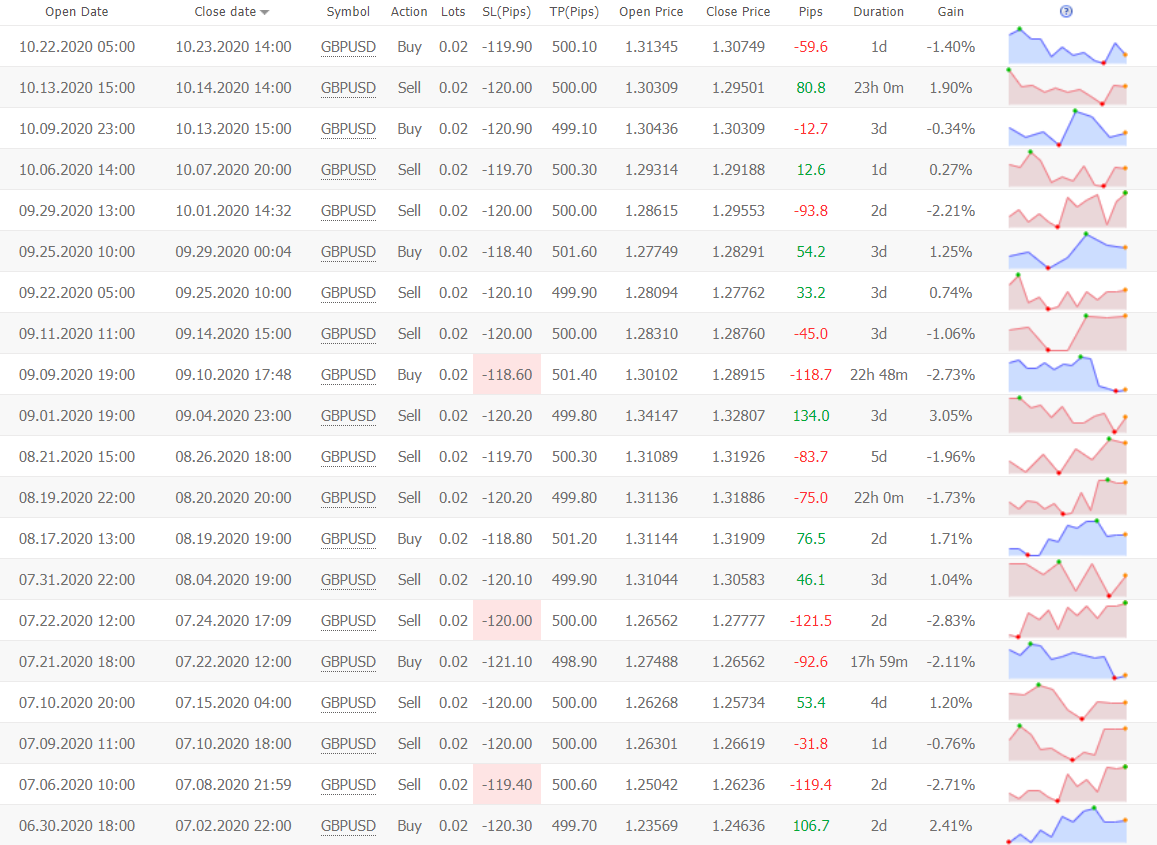Open GBPUSD link for trade opened 10.22.2020 05:00

[x=348, y=47]
